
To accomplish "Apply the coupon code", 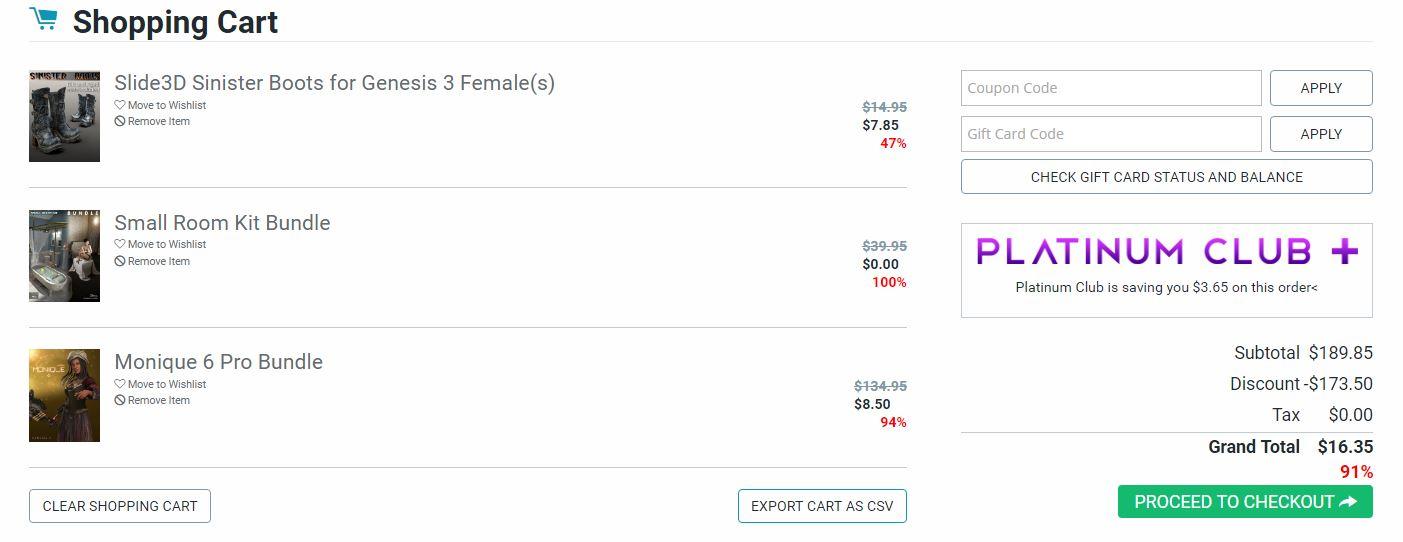I will pyautogui.click(x=1320, y=88).
